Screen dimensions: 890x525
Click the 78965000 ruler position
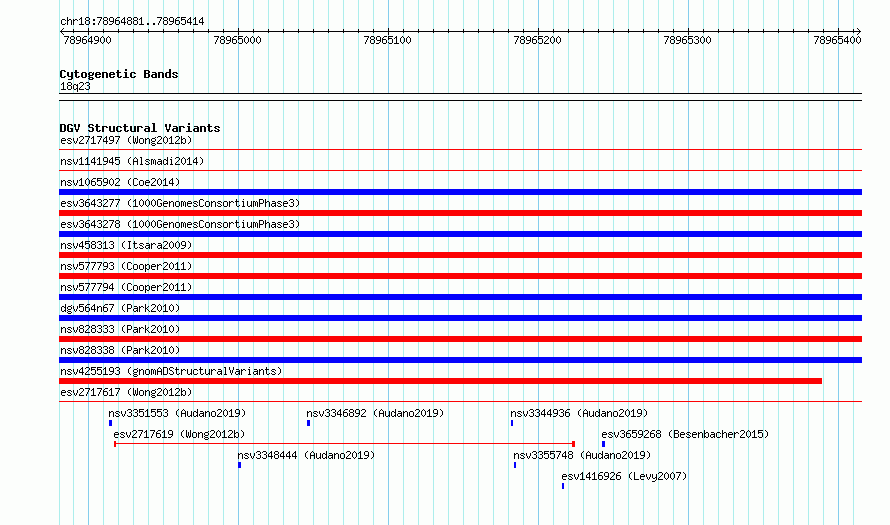[237, 40]
